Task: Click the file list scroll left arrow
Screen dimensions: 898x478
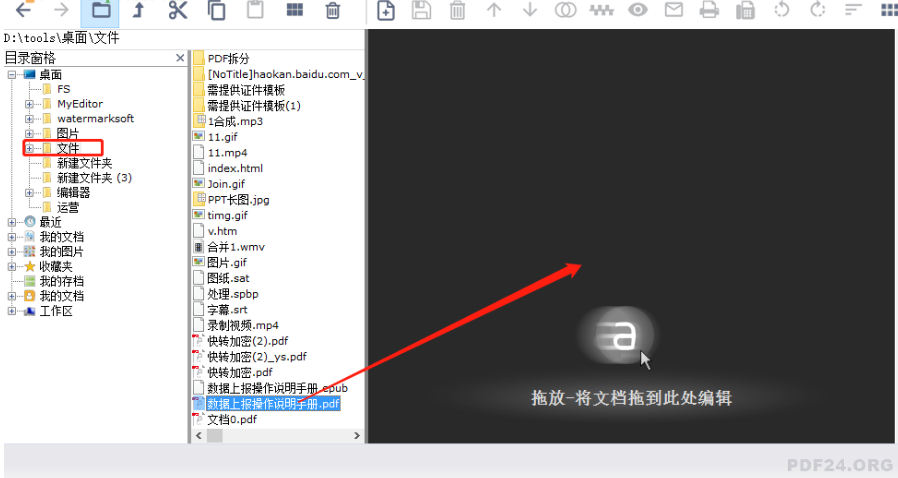Action: [199, 436]
